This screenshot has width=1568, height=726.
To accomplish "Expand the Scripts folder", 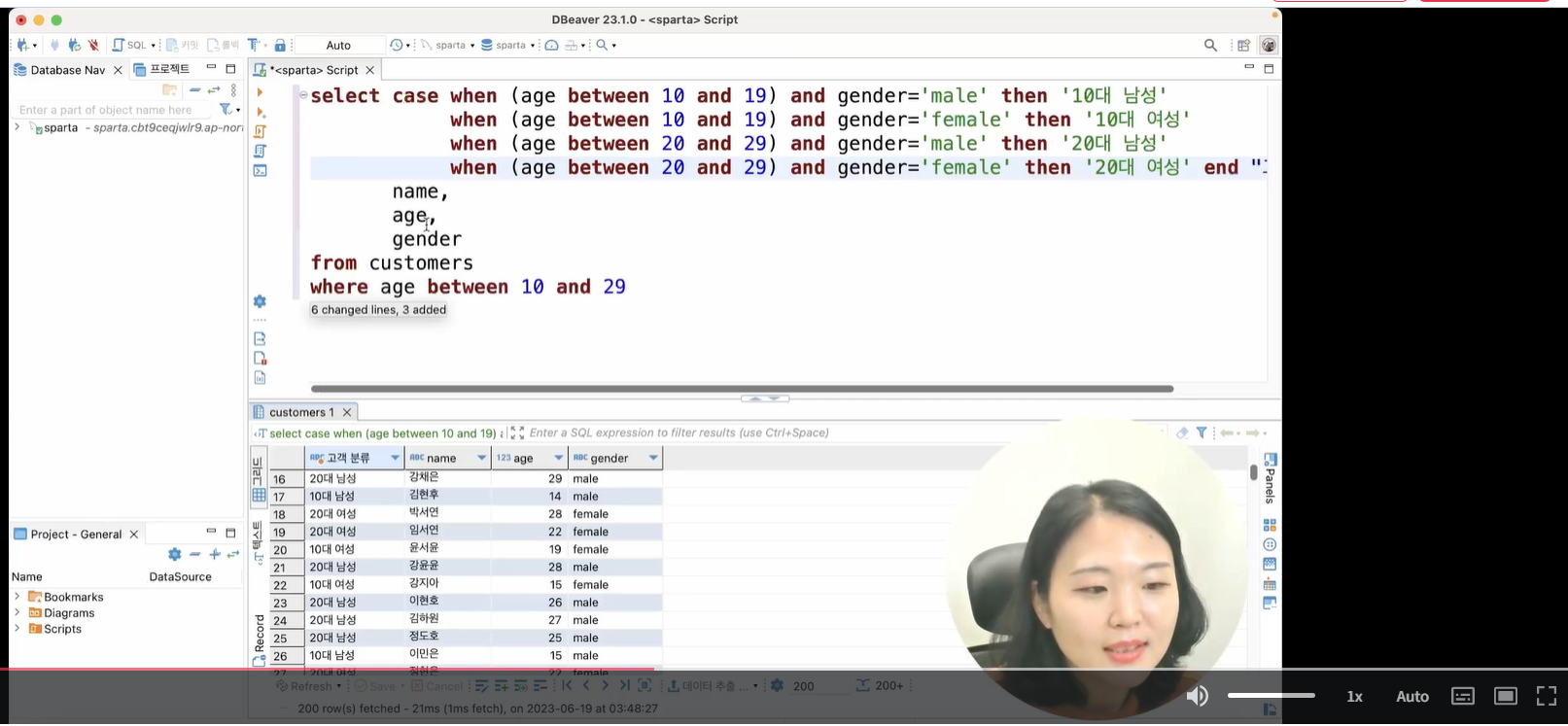I will pos(17,629).
